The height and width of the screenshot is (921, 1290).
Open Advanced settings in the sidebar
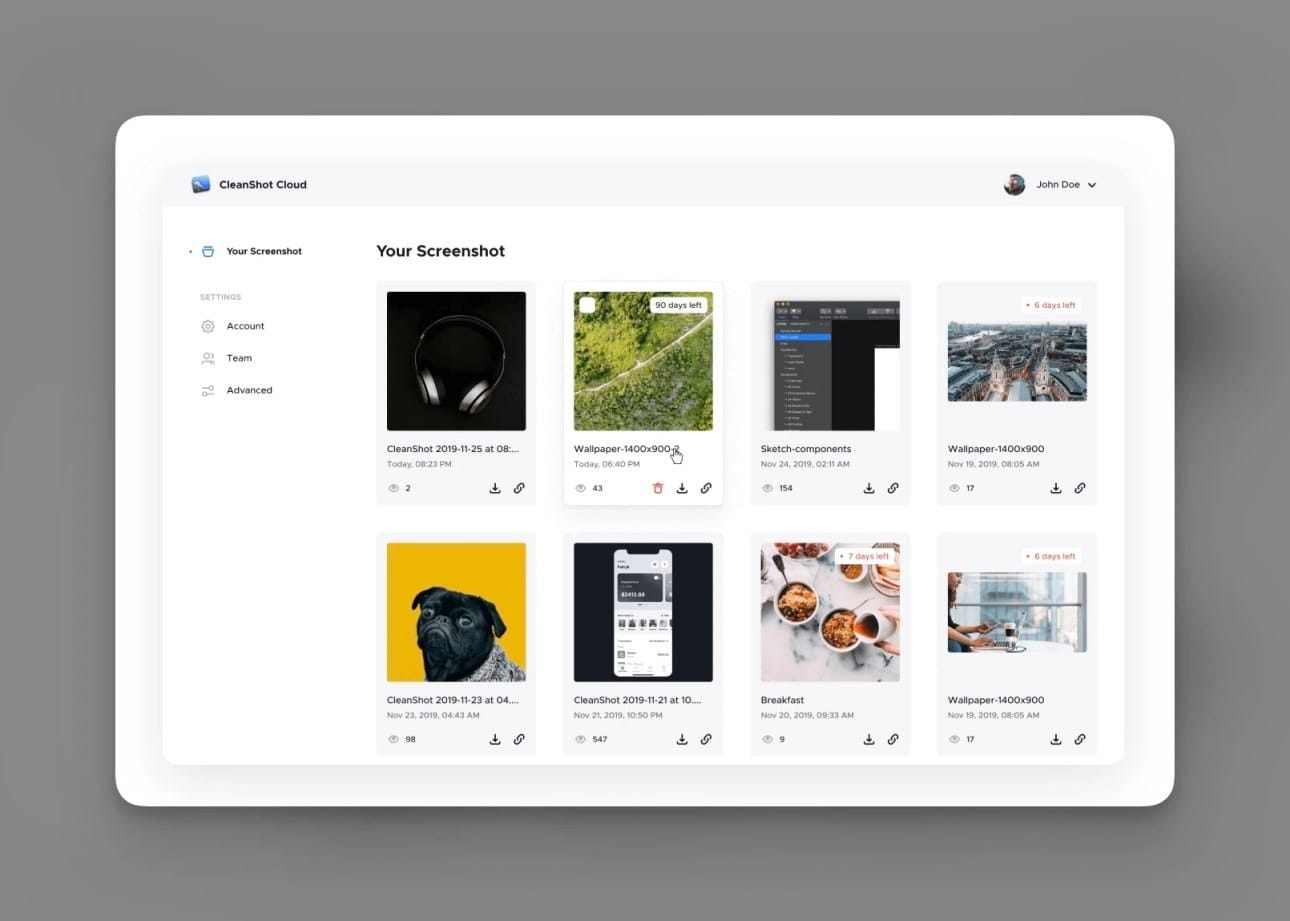tap(249, 390)
